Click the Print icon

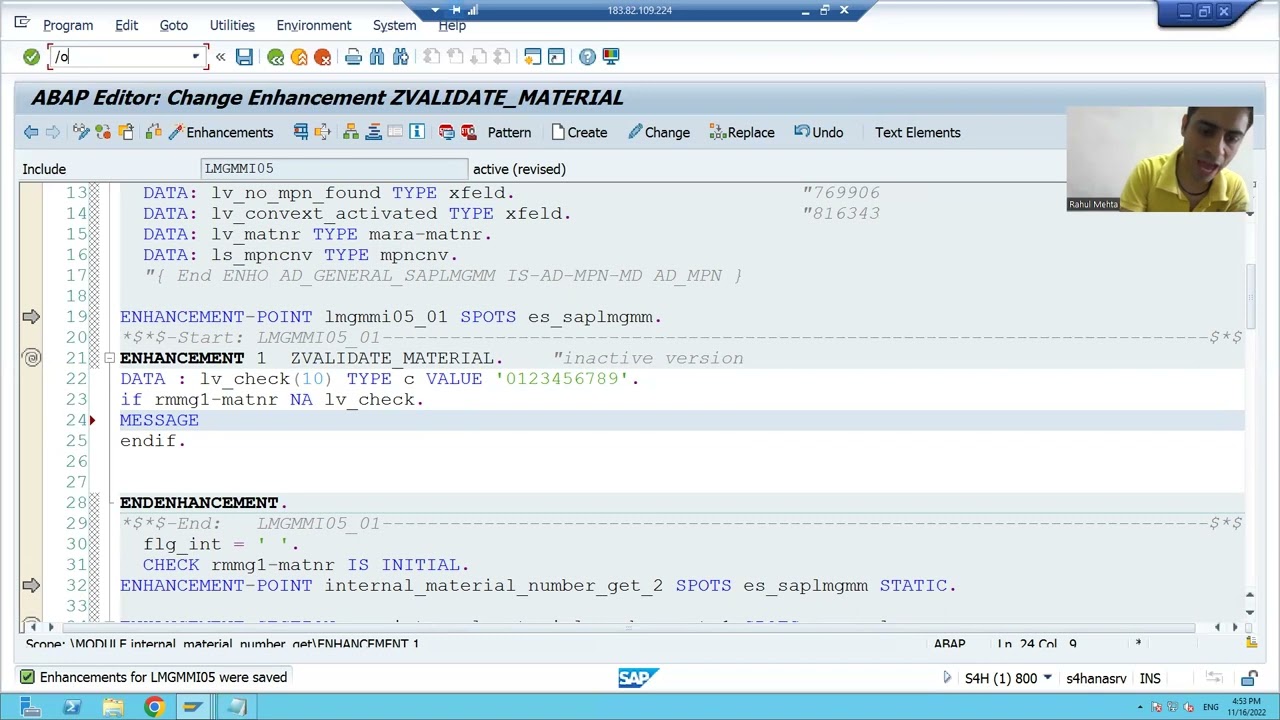click(x=353, y=57)
